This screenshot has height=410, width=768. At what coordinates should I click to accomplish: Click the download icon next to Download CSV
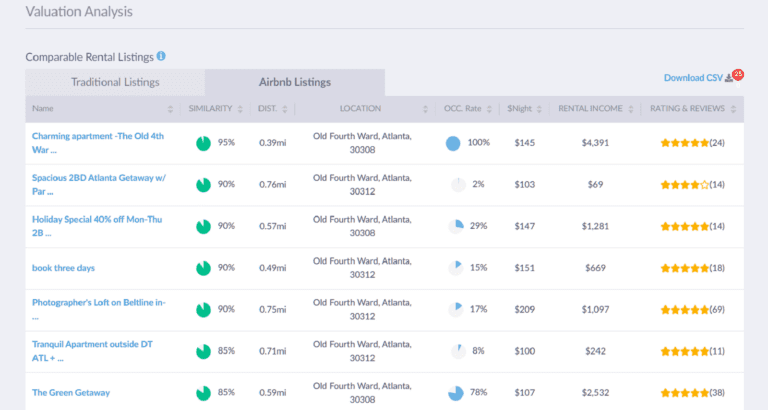click(729, 78)
